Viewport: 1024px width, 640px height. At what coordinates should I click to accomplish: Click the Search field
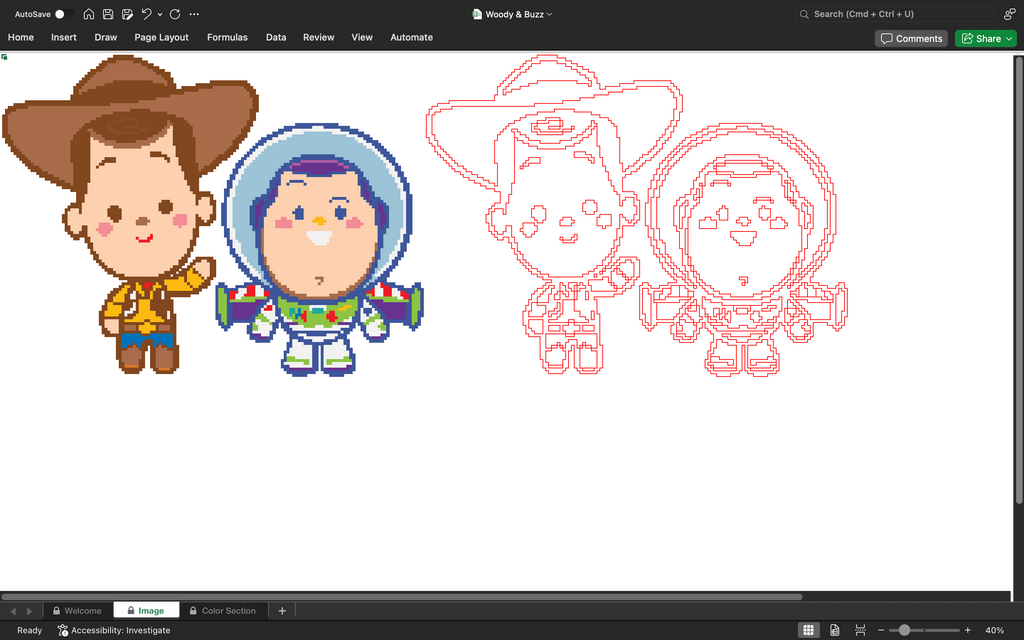point(893,14)
